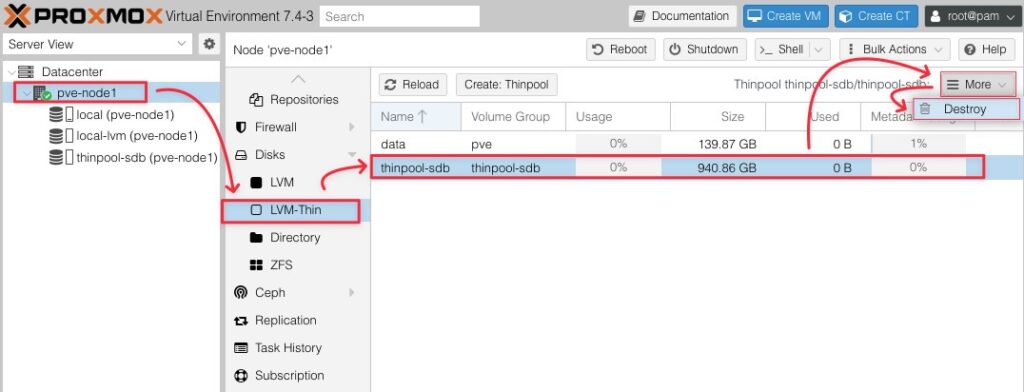Click the Disks drive icon
This screenshot has height=392, width=1024.
tap(241, 155)
